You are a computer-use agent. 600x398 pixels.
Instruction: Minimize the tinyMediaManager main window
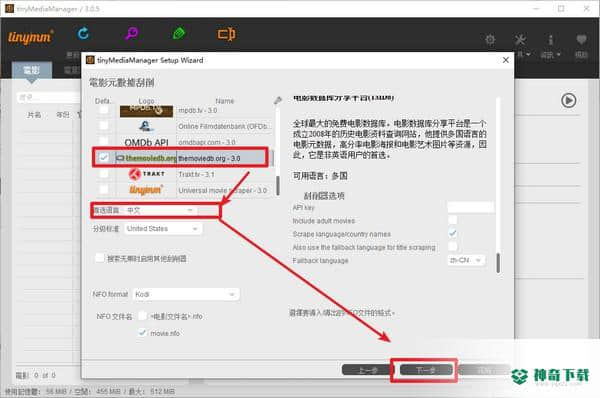tap(536, 8)
